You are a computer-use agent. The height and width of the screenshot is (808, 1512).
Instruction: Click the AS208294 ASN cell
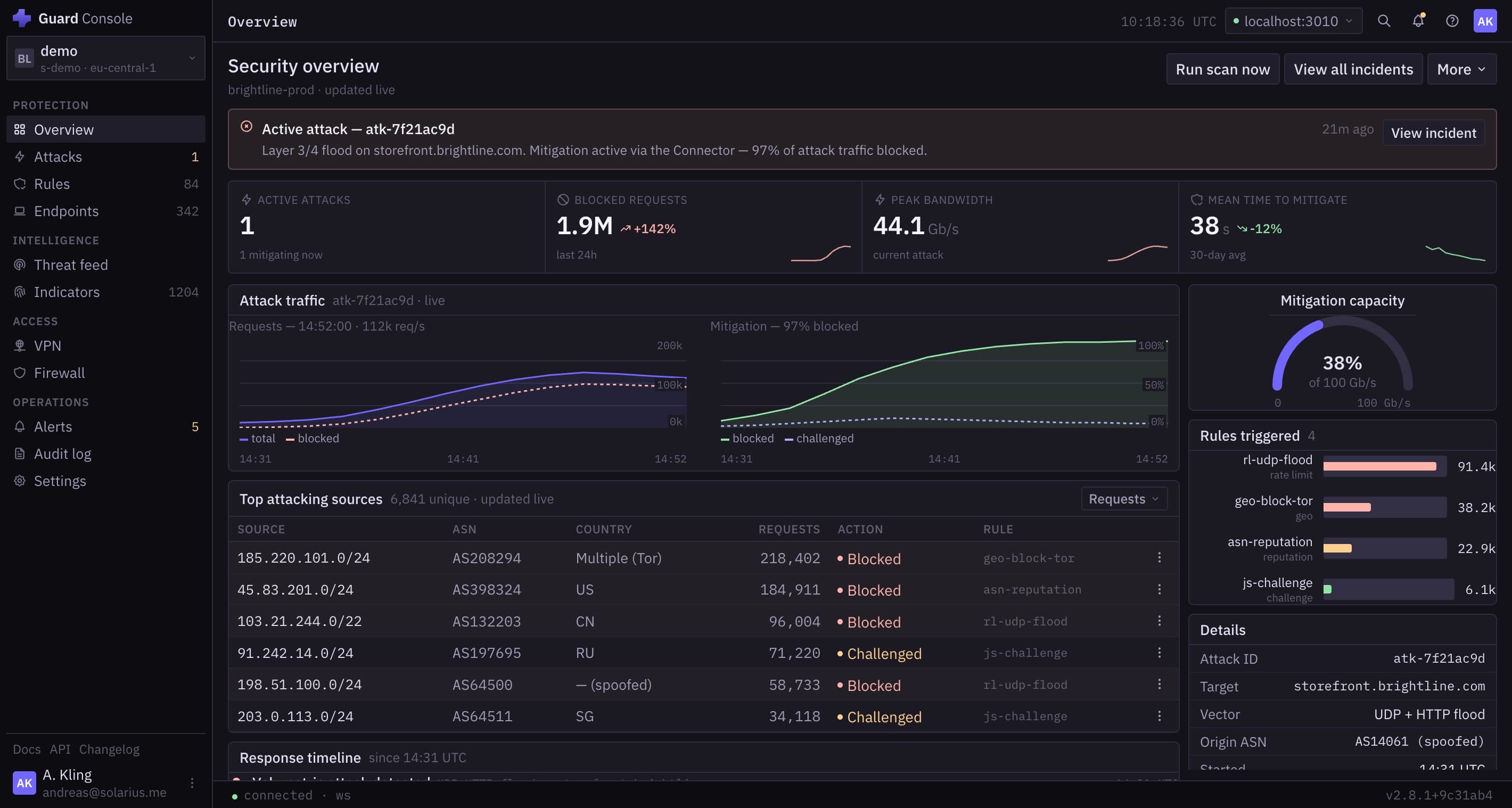pos(487,558)
